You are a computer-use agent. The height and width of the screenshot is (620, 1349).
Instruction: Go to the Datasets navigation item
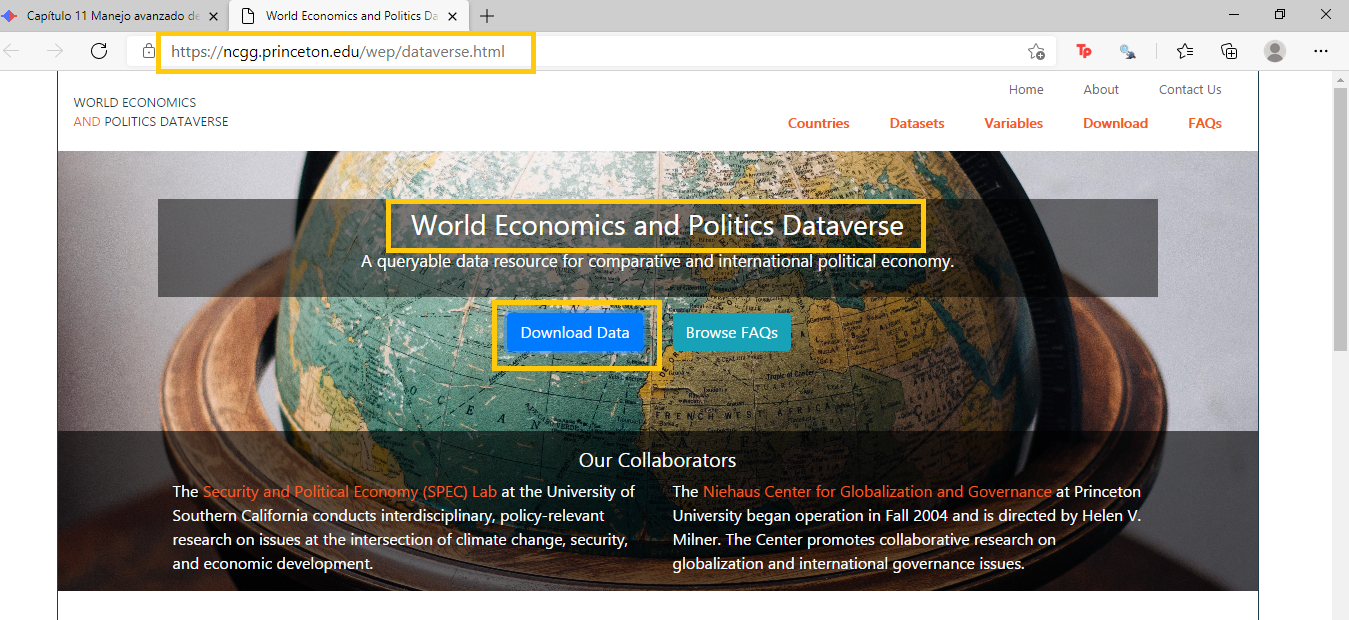click(916, 123)
